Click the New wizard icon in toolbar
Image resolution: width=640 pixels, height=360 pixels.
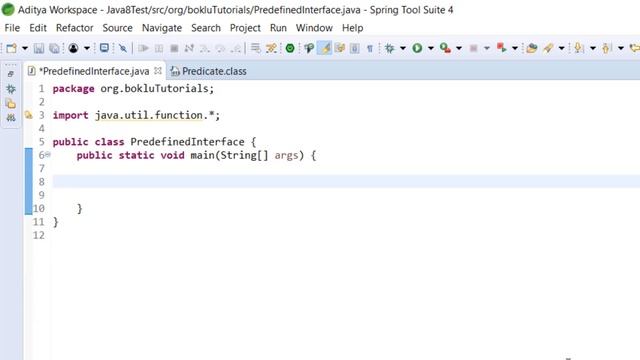[x=11, y=48]
